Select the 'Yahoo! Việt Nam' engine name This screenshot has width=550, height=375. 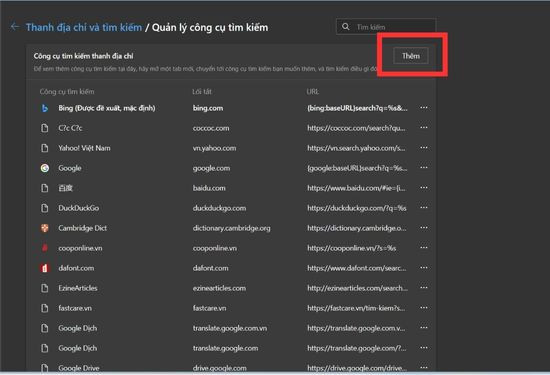point(84,148)
